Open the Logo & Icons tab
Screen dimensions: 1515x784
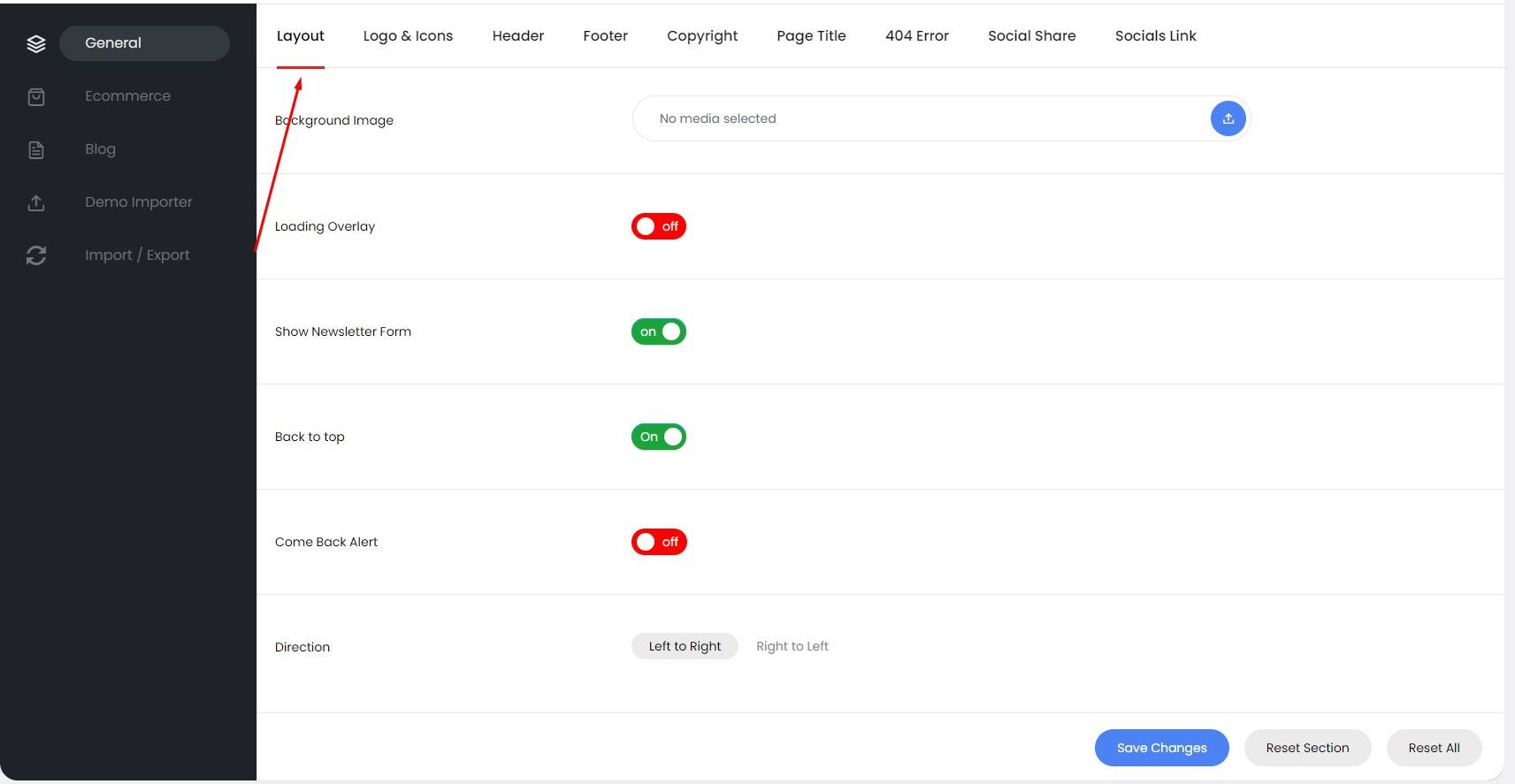pyautogui.click(x=408, y=35)
